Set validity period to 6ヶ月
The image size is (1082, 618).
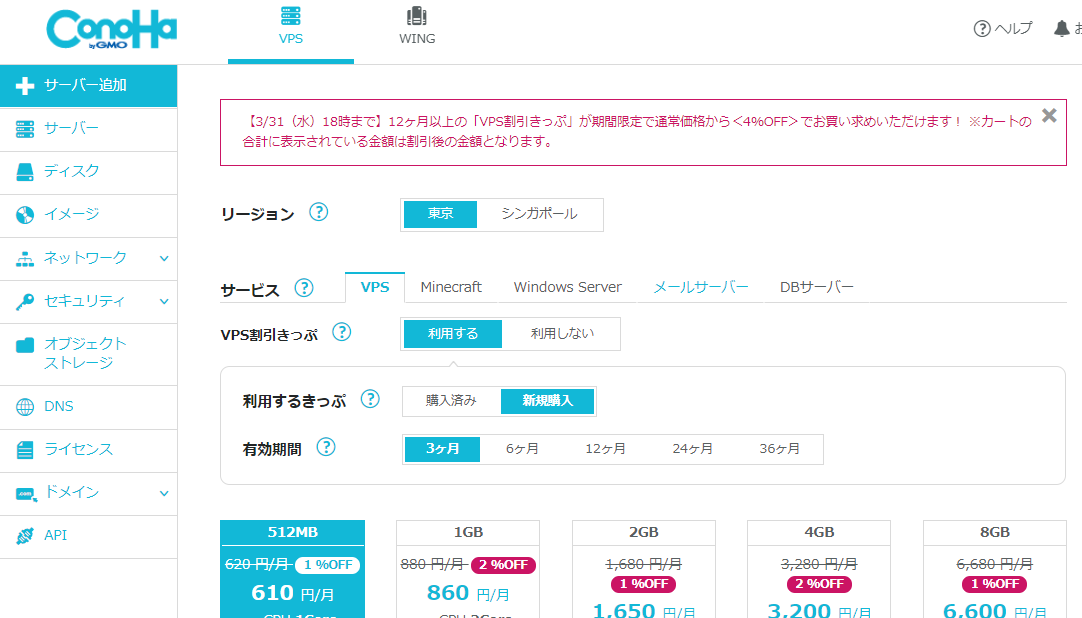(522, 449)
